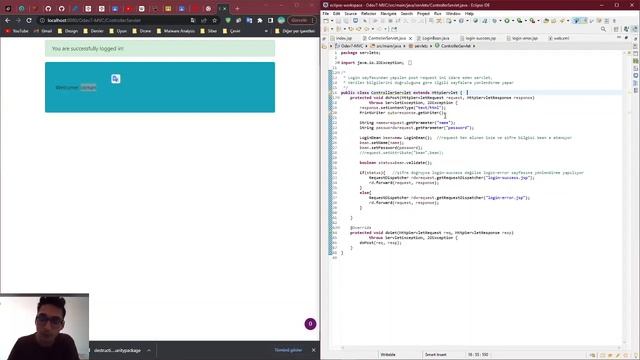Click Eclipse New toolbar icon
The width and height of the screenshot is (640, 360).
click(x=326, y=21)
